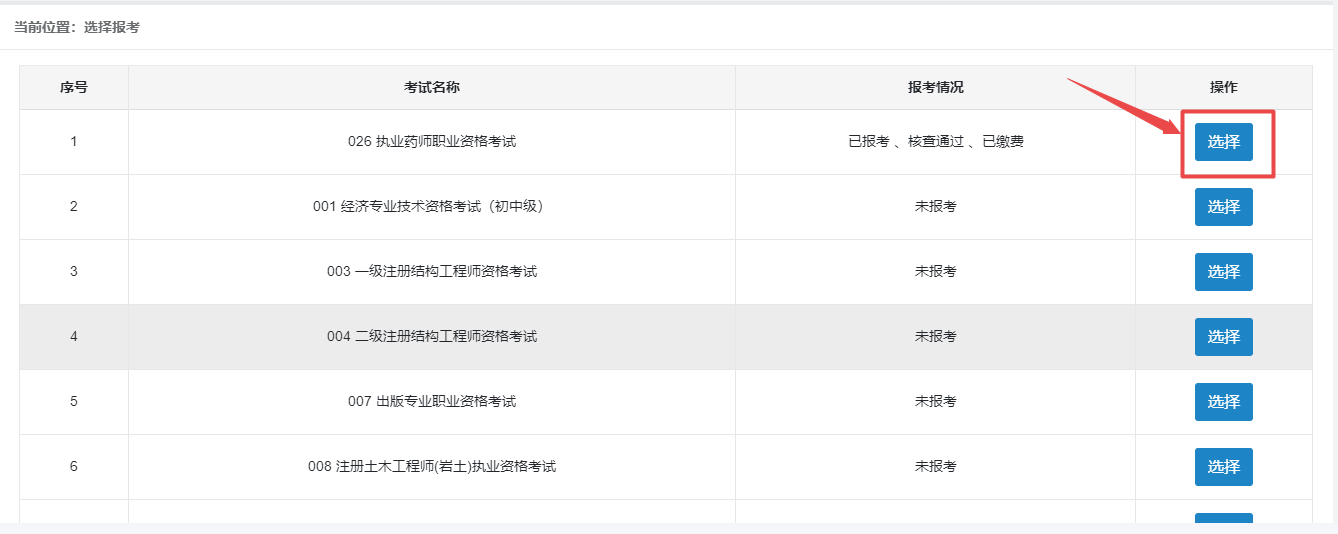This screenshot has width=1338, height=534.
Task: Click 未报考 status in the 001 经济专业 row
Action: pos(935,207)
